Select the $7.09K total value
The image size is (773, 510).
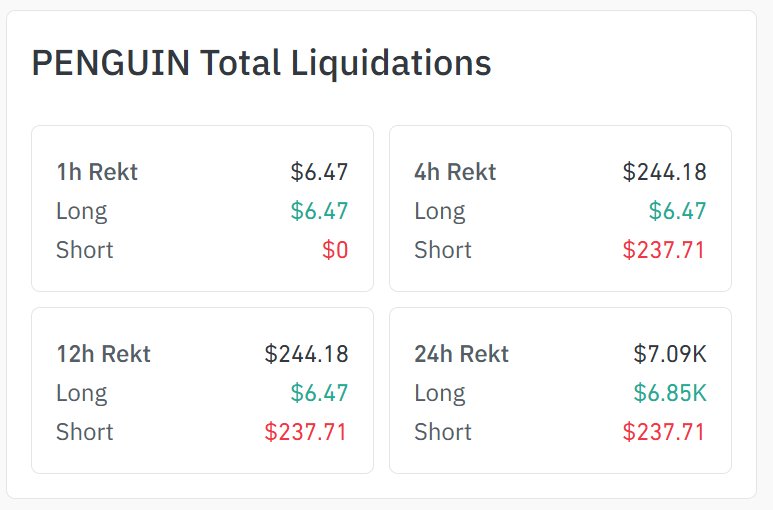[x=670, y=354]
